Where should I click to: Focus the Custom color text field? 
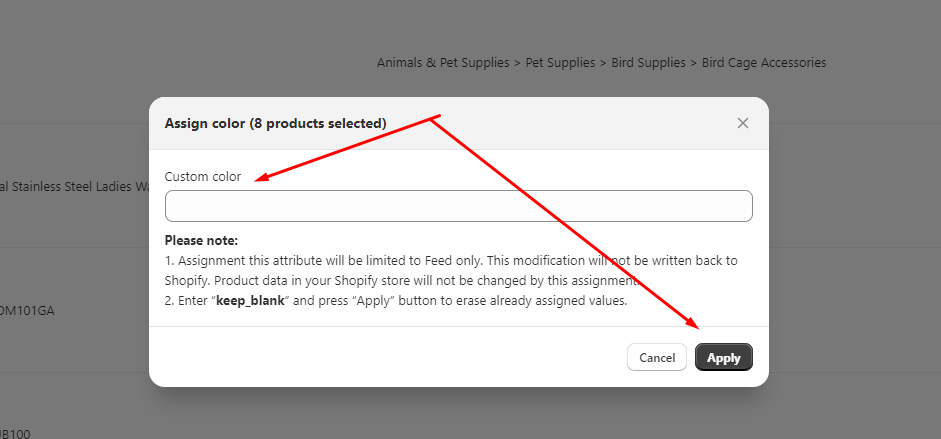pos(458,206)
